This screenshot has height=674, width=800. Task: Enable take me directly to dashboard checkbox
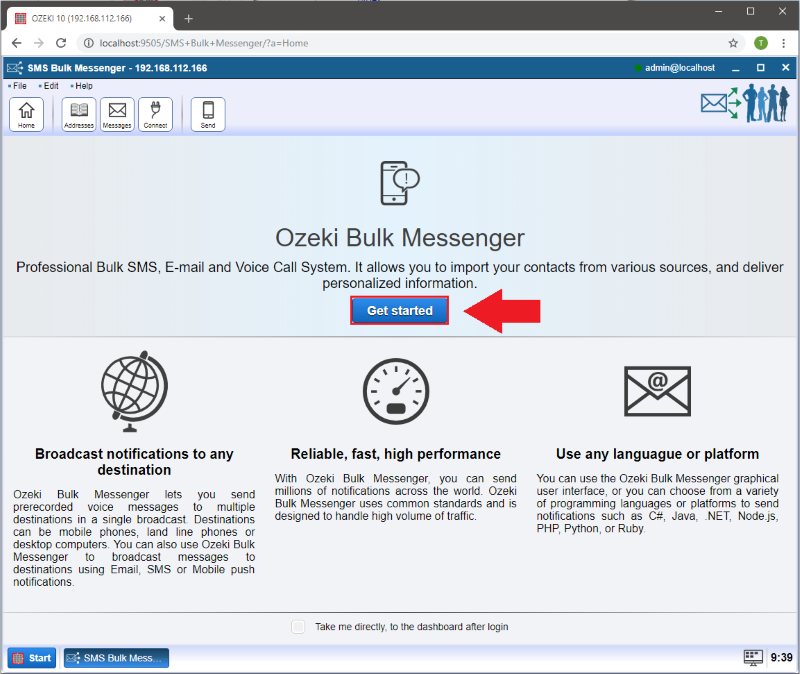(x=298, y=627)
